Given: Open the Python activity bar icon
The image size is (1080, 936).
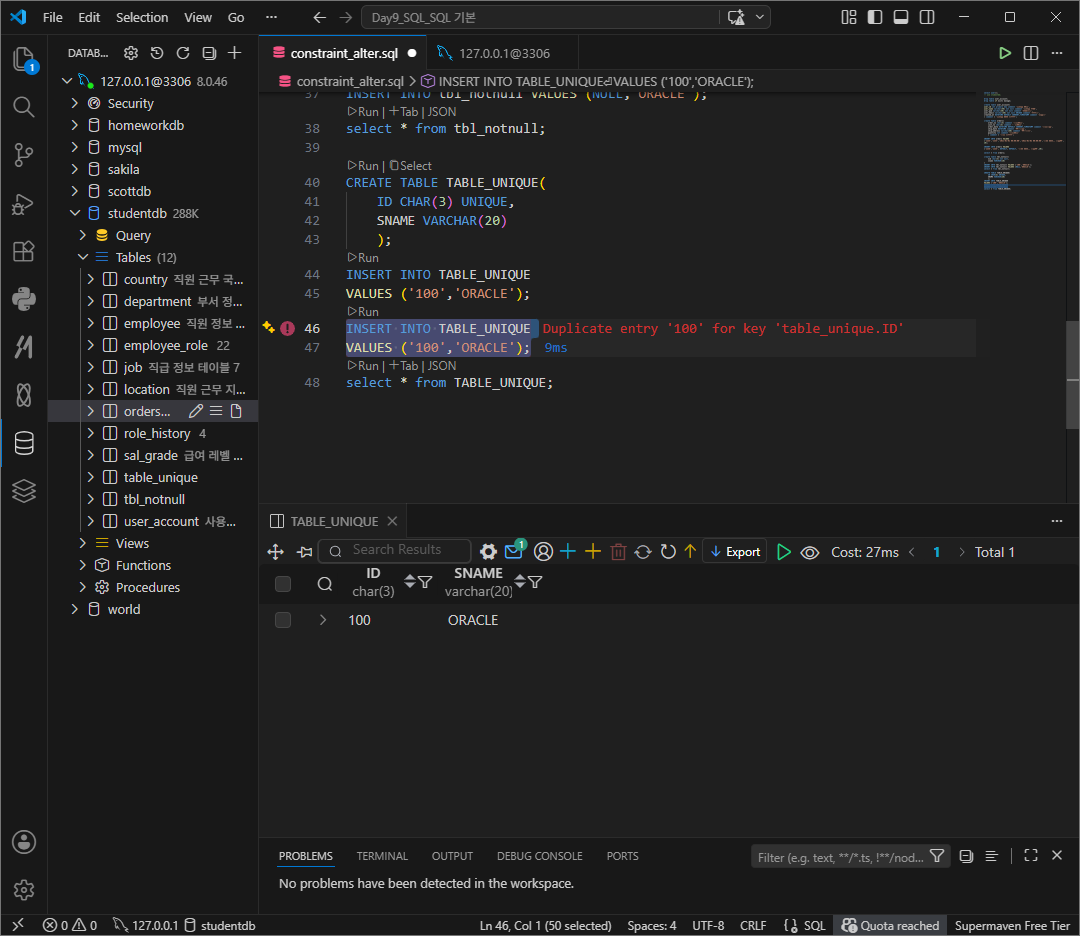Looking at the screenshot, I should pos(24,299).
